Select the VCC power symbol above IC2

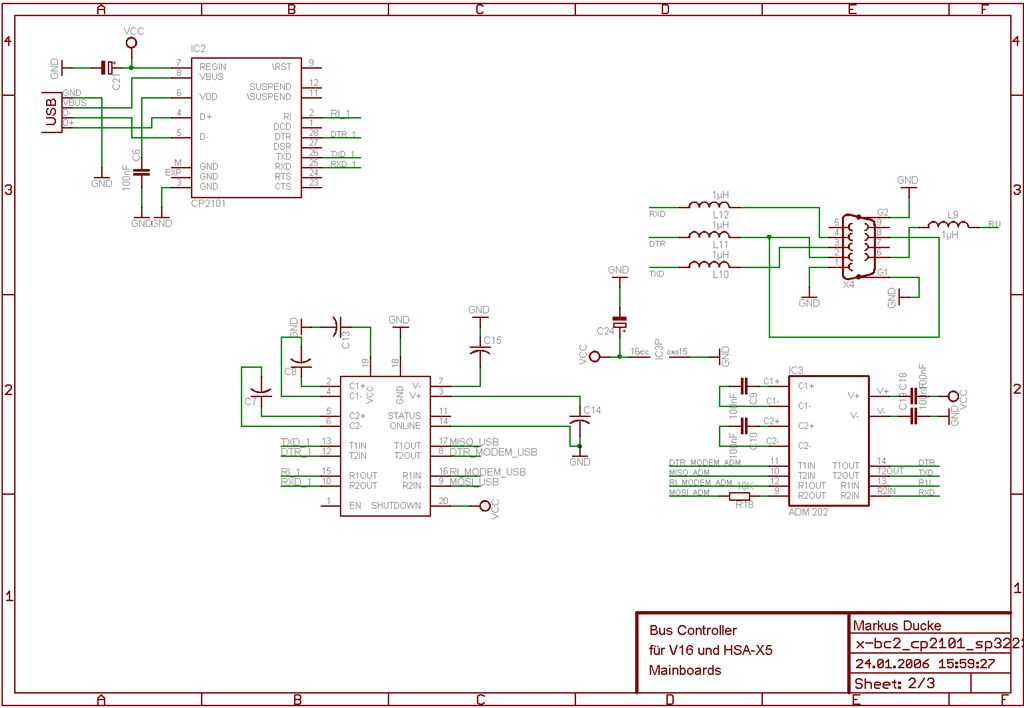point(131,42)
